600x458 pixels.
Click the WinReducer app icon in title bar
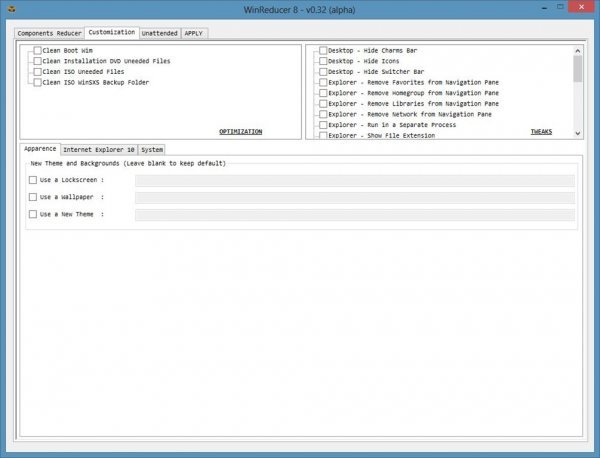(x=12, y=9)
